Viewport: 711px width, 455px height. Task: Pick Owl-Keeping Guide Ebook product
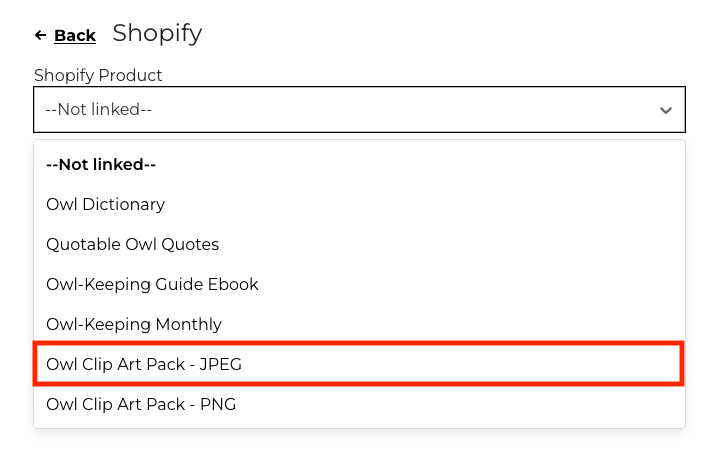click(359, 284)
